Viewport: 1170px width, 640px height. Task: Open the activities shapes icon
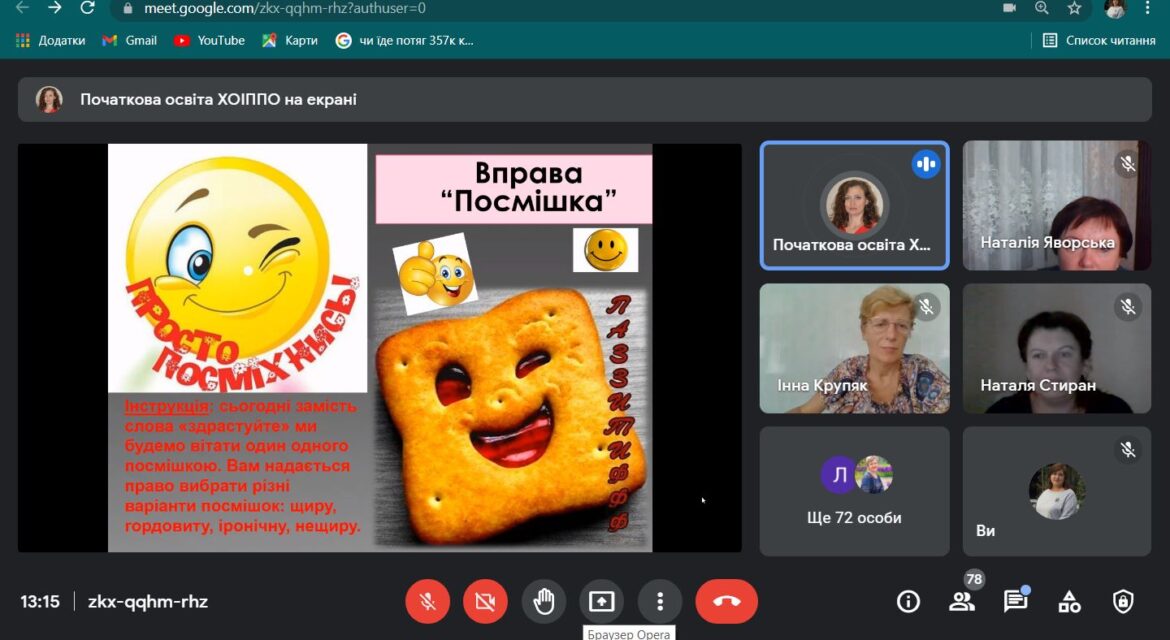point(1069,601)
